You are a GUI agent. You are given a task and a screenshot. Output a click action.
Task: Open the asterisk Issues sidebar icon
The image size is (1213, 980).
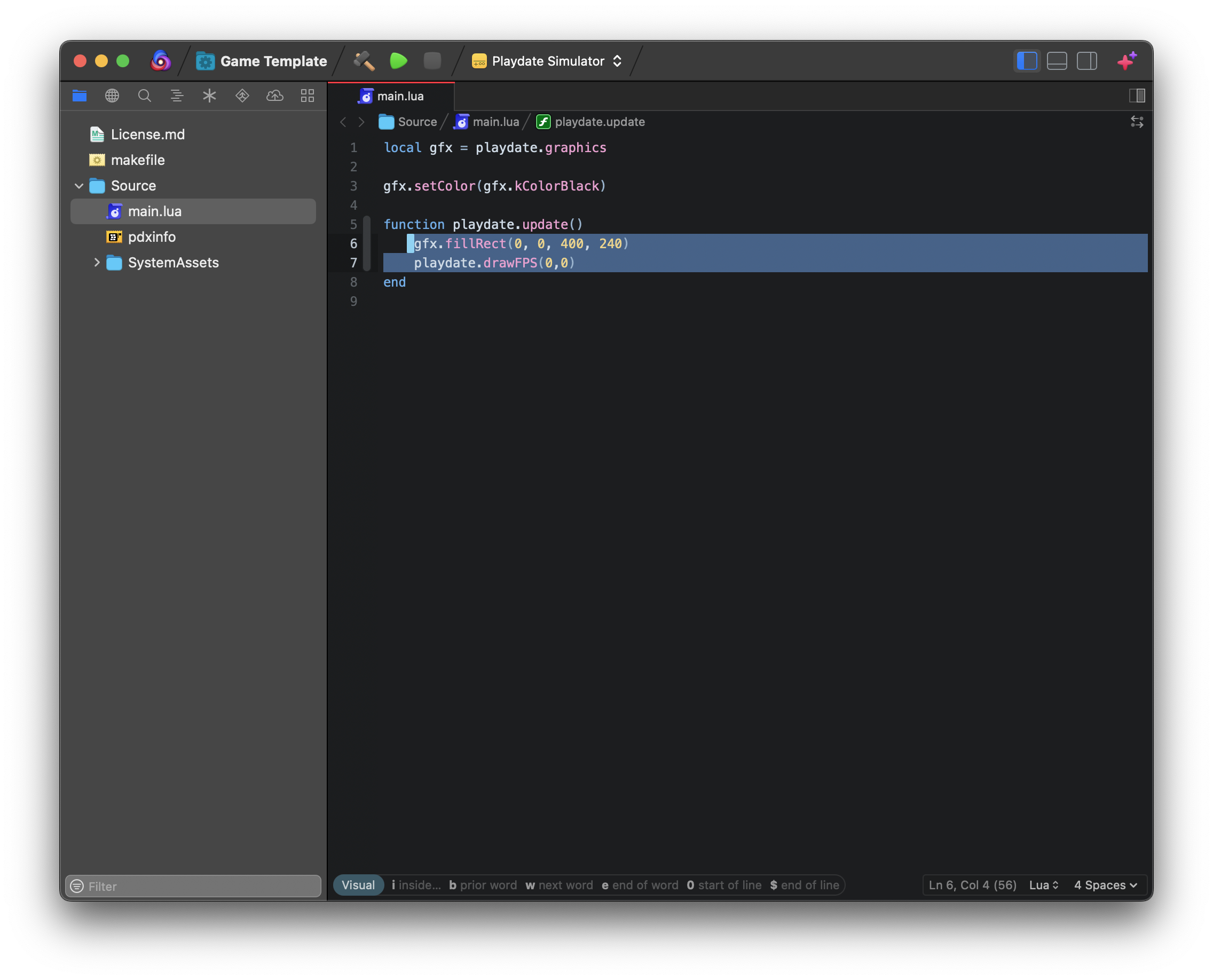(209, 96)
